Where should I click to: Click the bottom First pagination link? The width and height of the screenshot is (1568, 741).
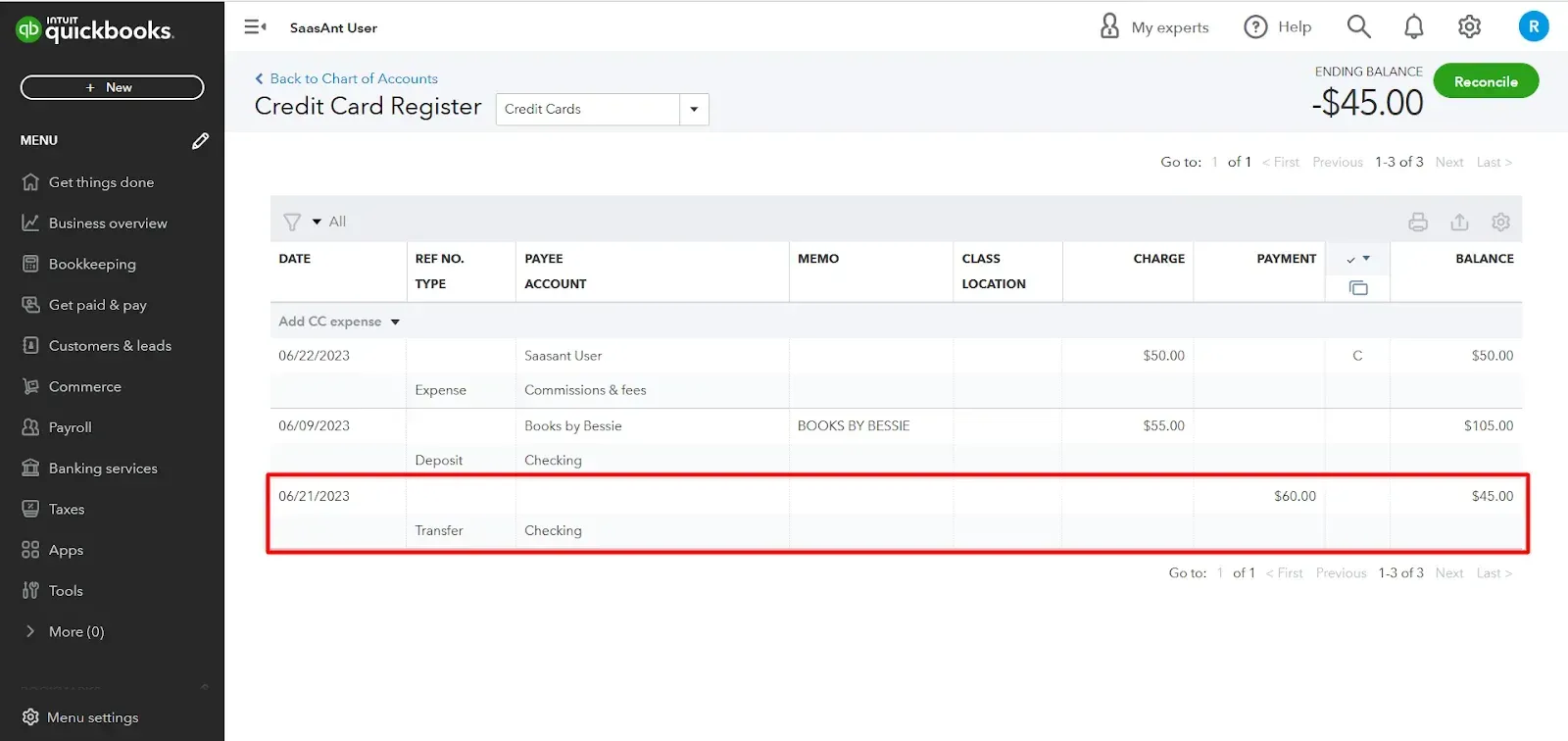coord(1285,573)
